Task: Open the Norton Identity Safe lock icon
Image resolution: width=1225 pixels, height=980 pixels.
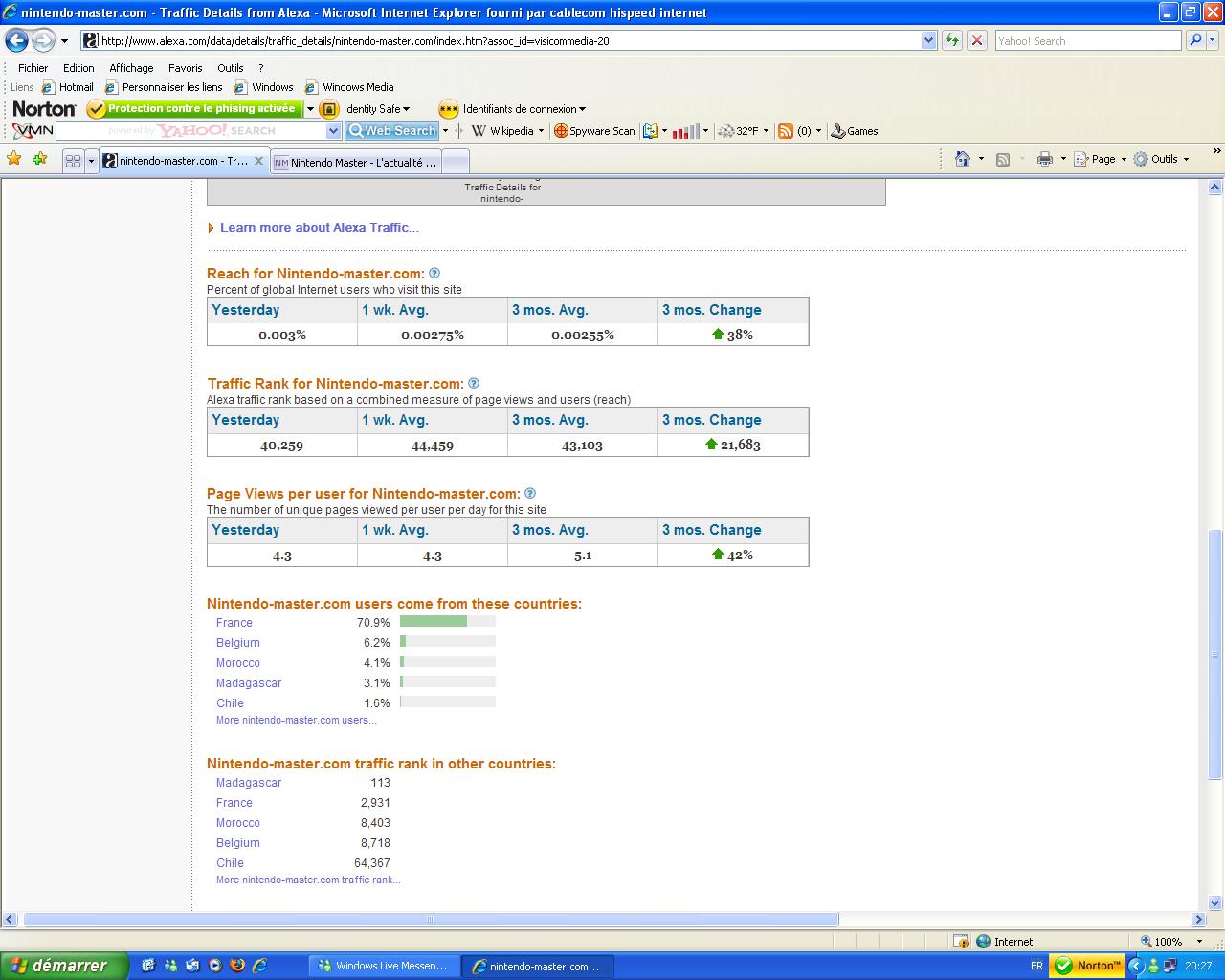Action: point(329,109)
